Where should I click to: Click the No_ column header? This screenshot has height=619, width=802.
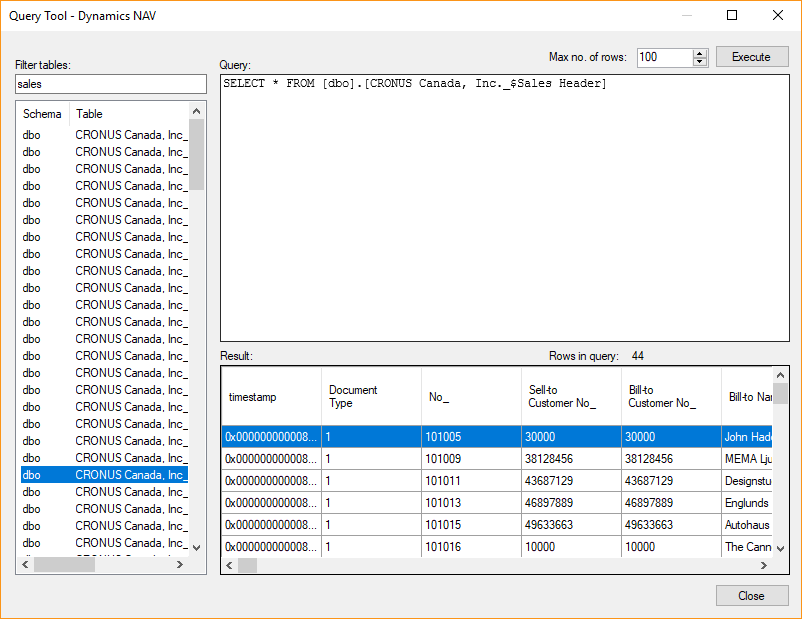click(x=472, y=396)
